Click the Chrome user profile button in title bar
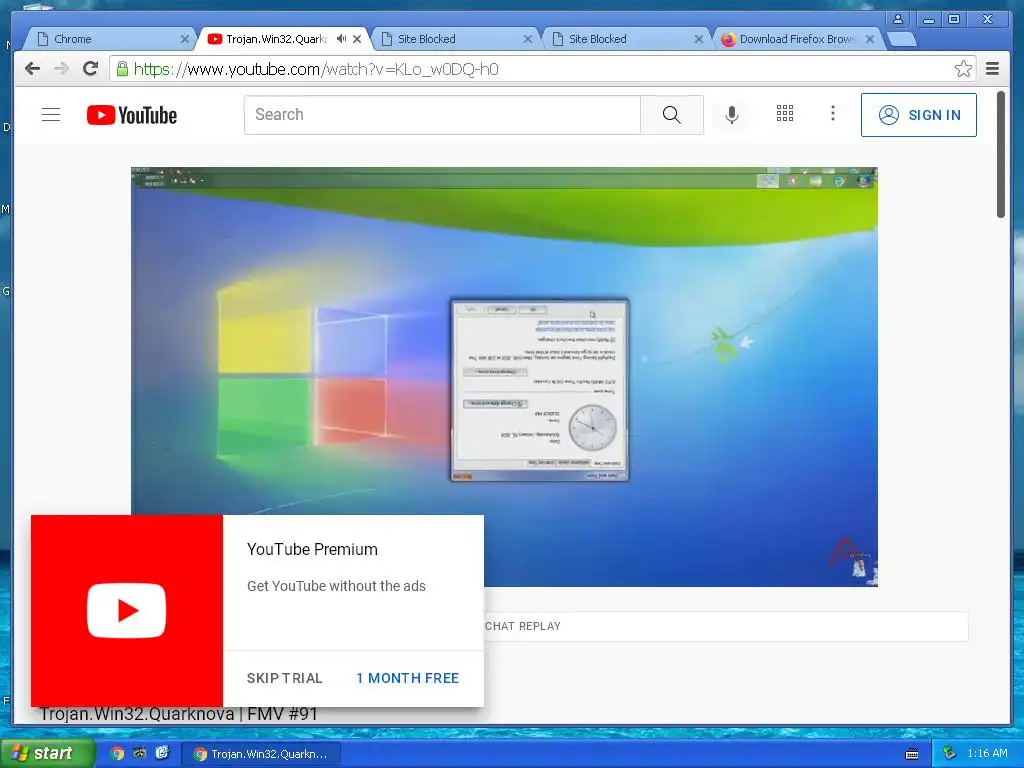Screen dimensions: 1024x768 click(x=898, y=19)
